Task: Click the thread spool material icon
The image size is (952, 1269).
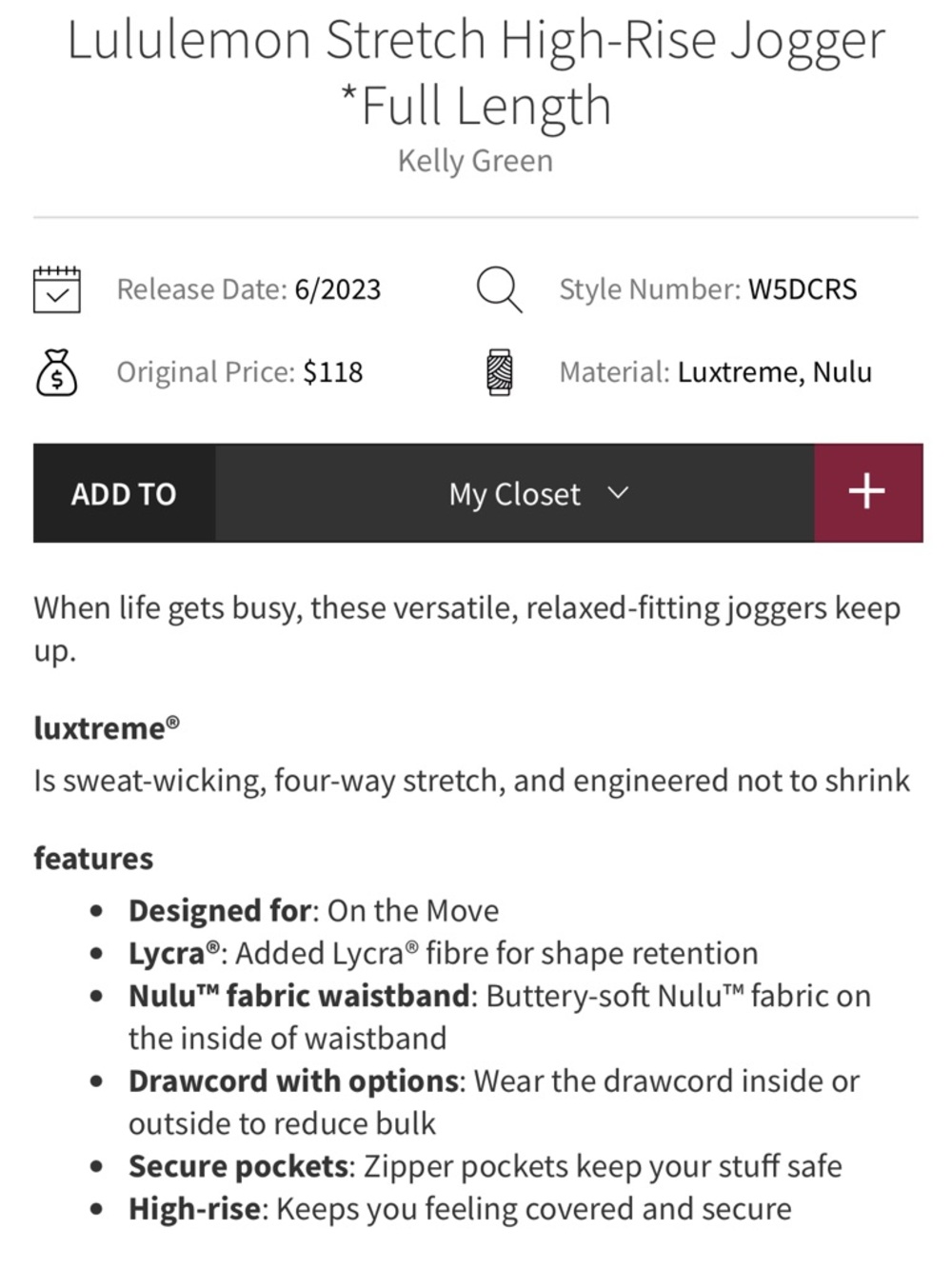Action: coord(499,372)
